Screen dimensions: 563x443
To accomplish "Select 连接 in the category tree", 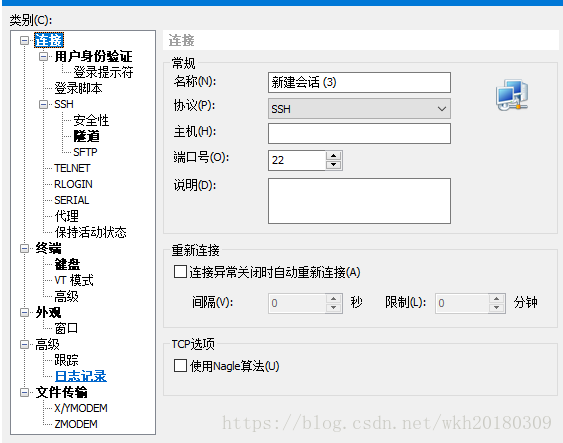I will (x=49, y=40).
